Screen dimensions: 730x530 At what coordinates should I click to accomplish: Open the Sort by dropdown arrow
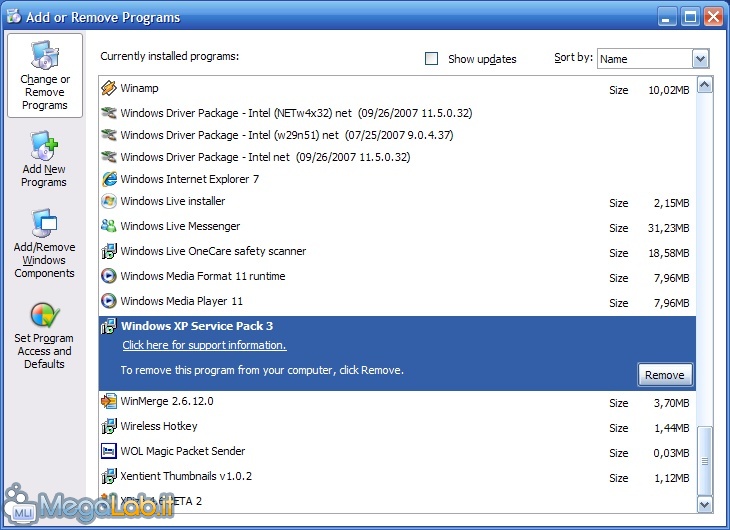tap(701, 59)
